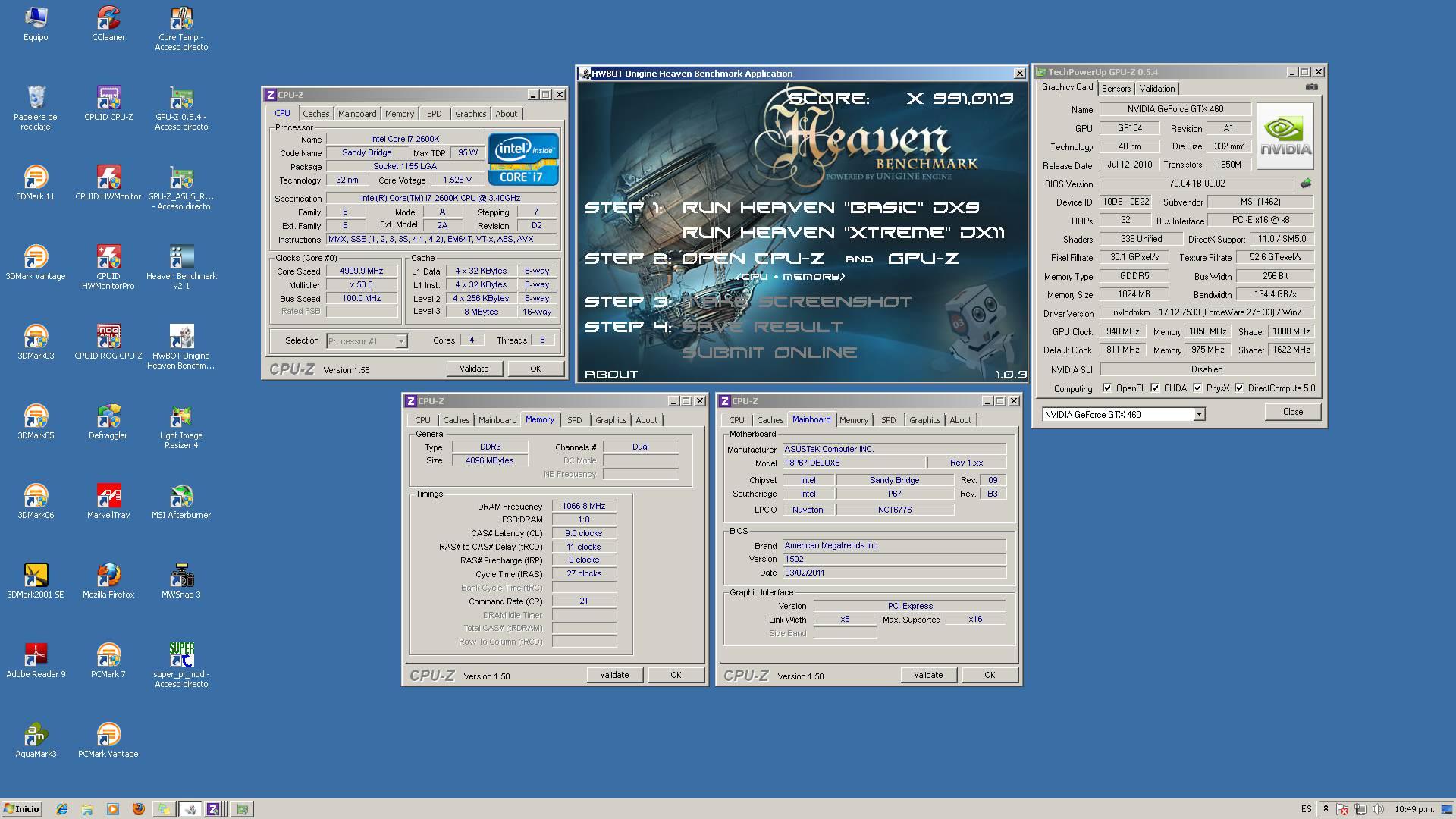The image size is (1456, 819).
Task: Launch 3DMark 11 from desktop
Action: click(36, 183)
